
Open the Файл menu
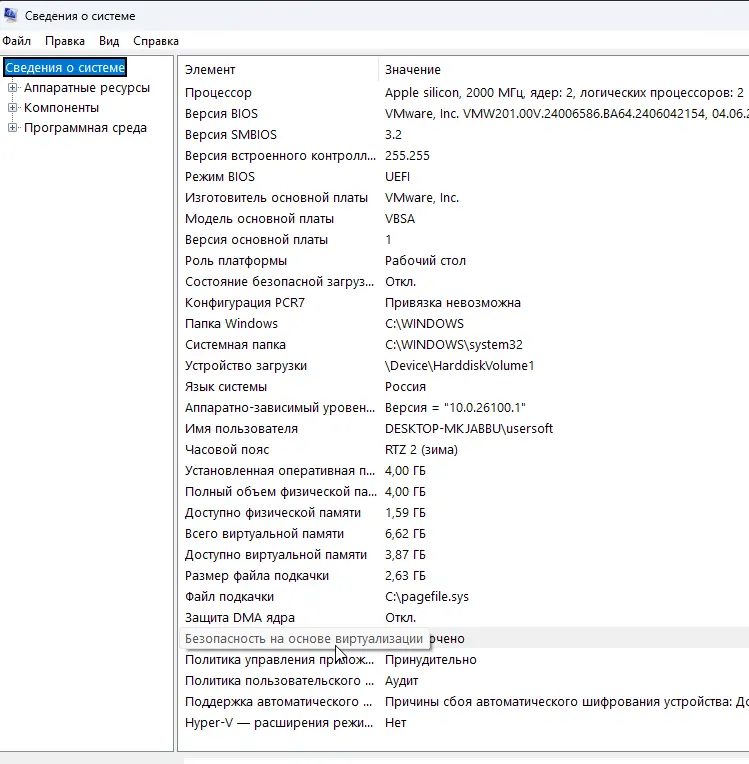click(x=17, y=41)
